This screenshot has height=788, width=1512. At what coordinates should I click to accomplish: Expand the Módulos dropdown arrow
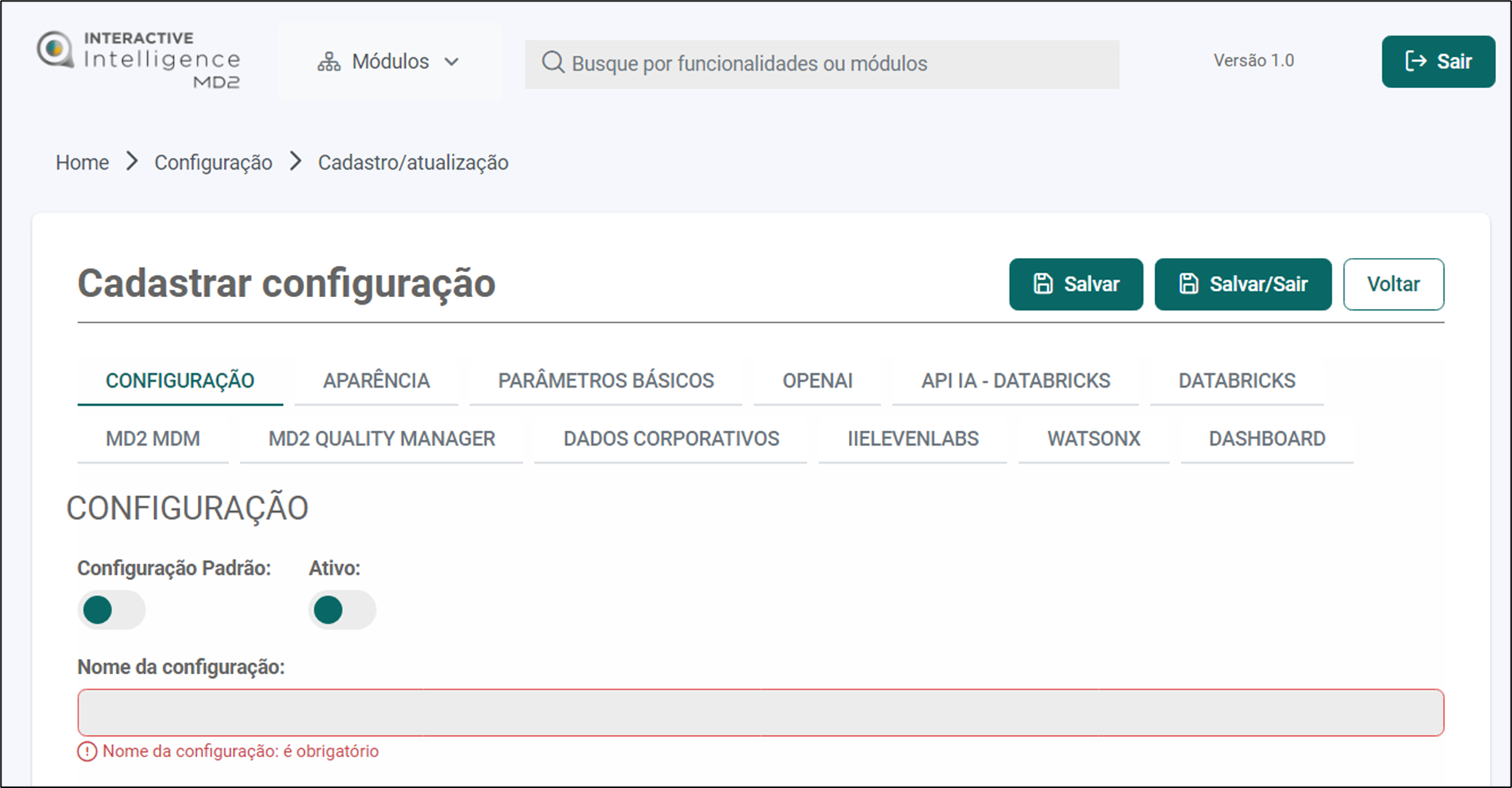tap(451, 62)
